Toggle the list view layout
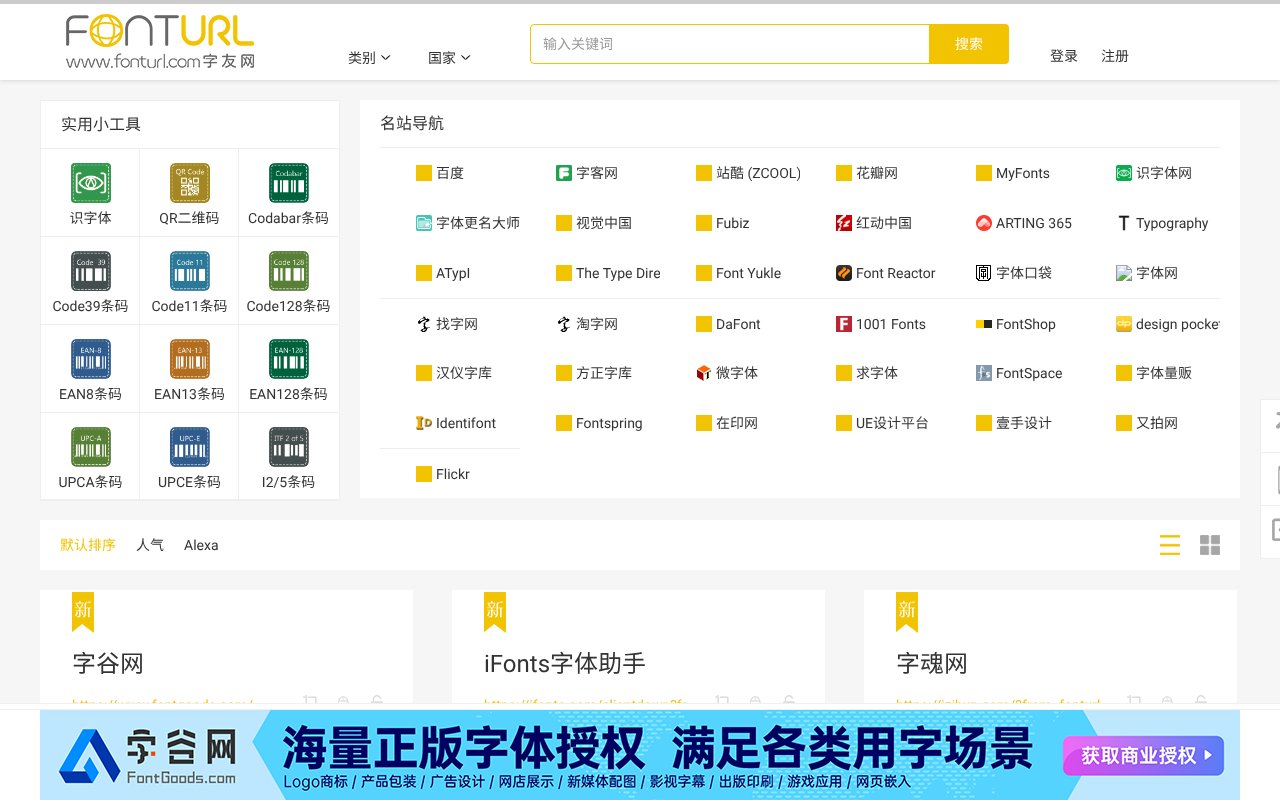 [x=1170, y=545]
